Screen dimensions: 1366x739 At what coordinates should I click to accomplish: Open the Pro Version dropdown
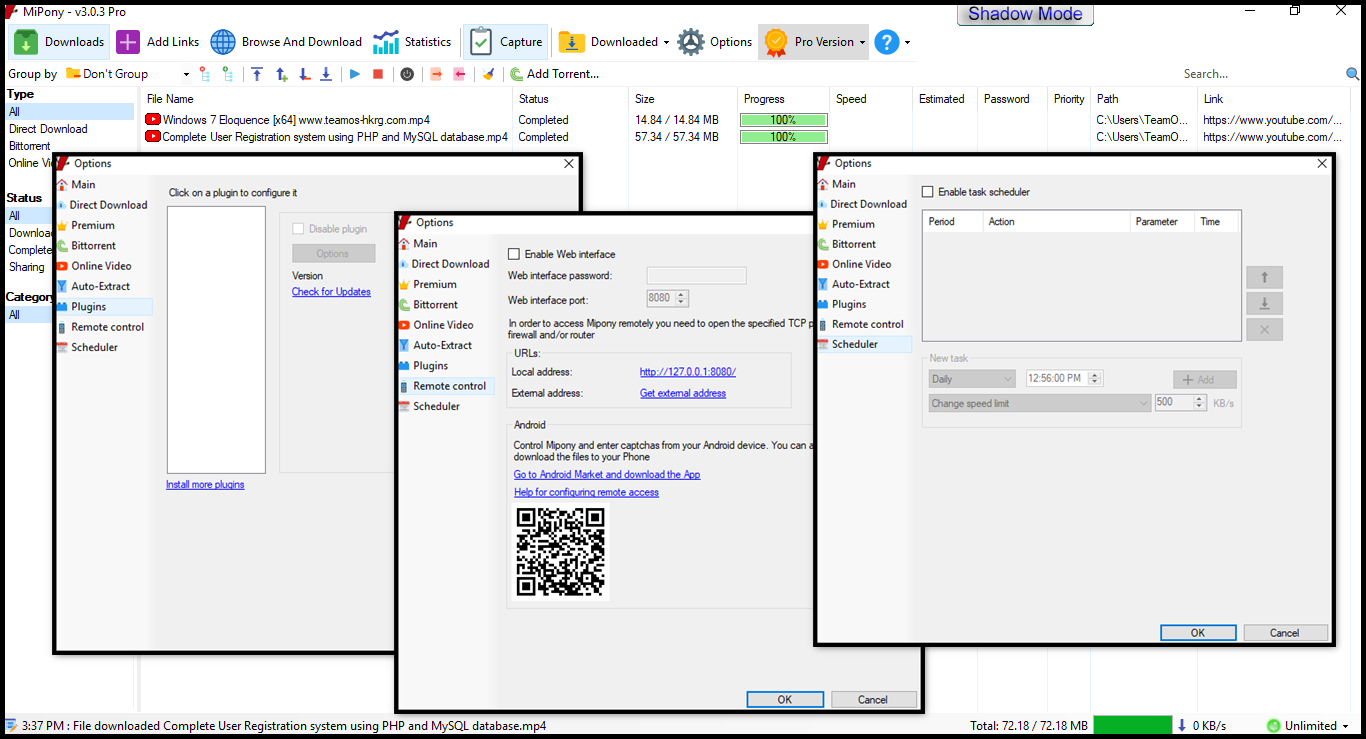813,42
